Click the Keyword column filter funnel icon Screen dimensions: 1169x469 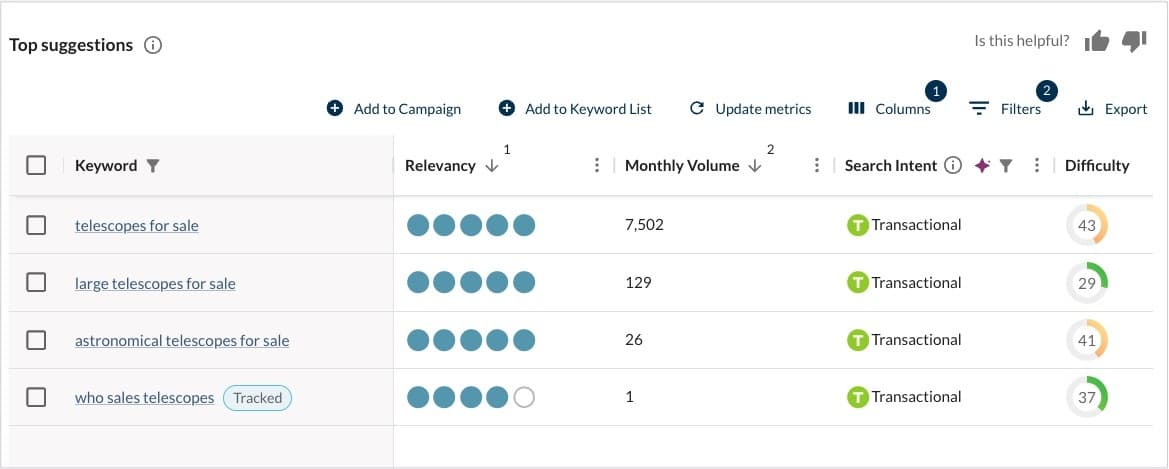153,166
